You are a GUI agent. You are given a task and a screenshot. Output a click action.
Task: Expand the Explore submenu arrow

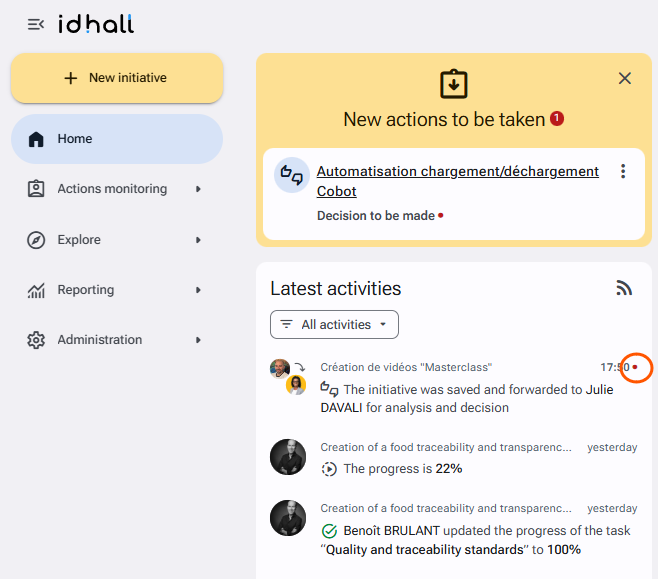(198, 240)
